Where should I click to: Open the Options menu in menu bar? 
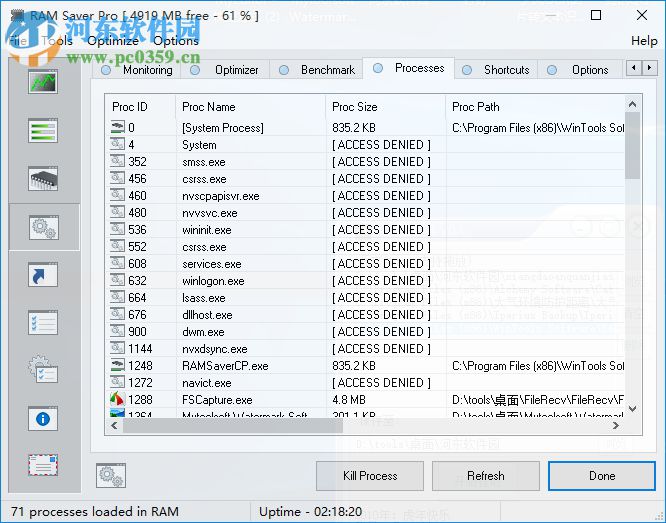176,41
